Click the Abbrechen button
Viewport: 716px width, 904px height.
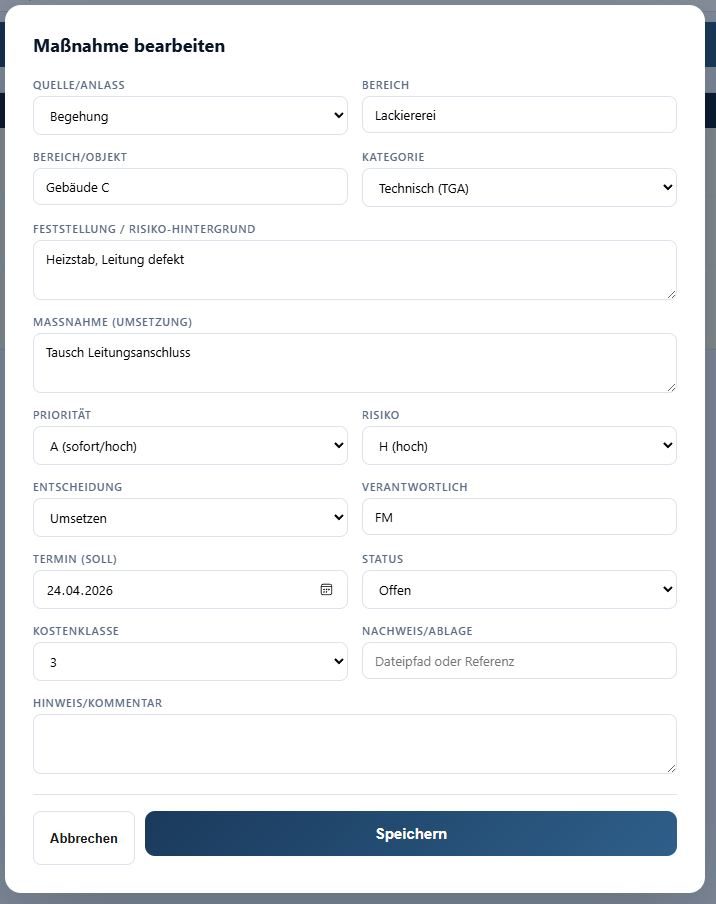point(84,838)
